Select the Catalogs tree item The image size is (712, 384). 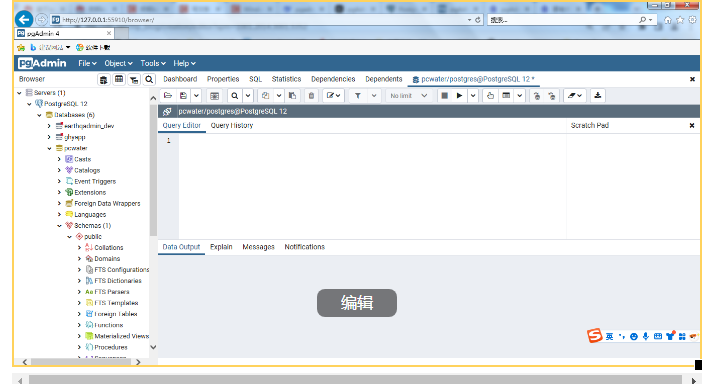point(87,171)
